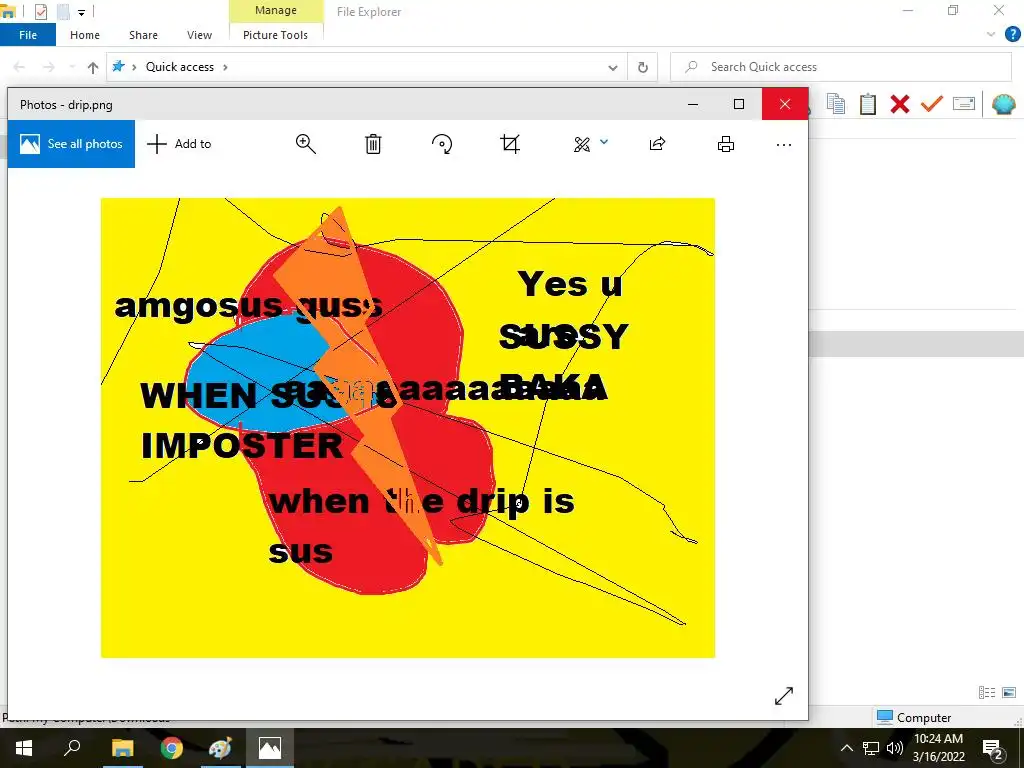Viewport: 1024px width, 768px height.
Task: Open File Explorer Help question mark
Action: 1012,35
